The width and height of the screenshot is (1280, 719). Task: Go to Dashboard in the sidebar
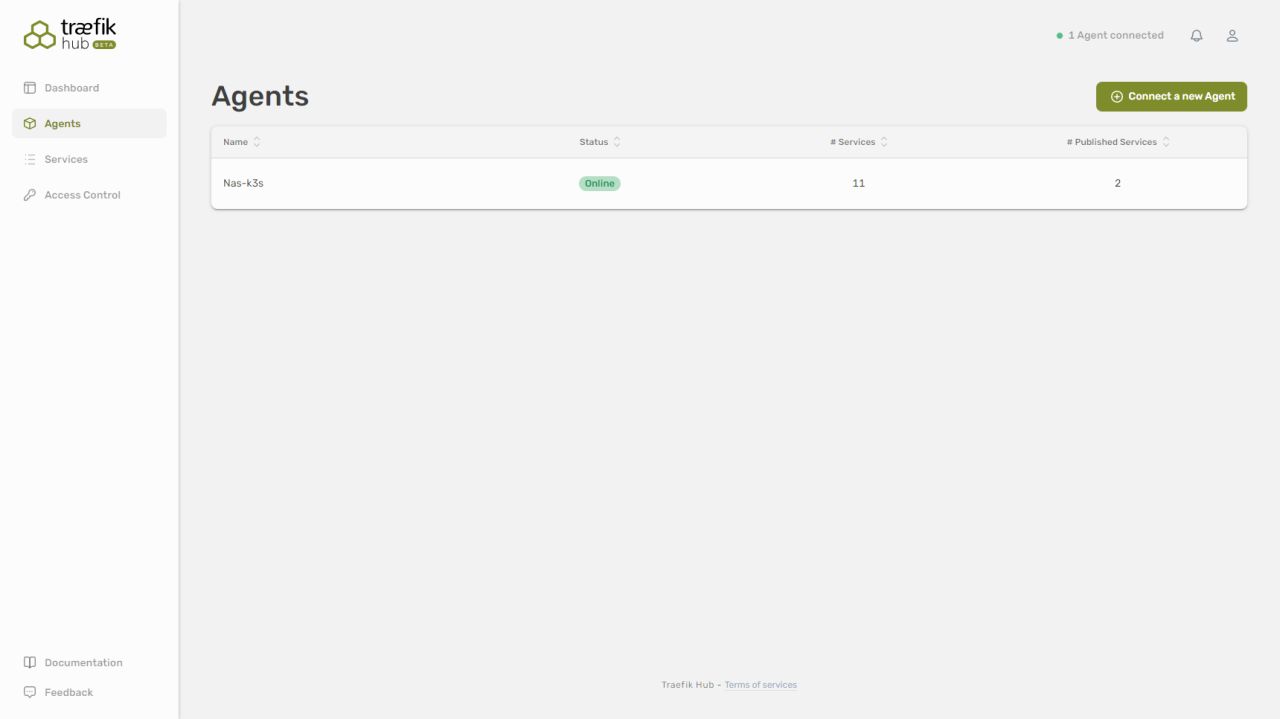89,88
